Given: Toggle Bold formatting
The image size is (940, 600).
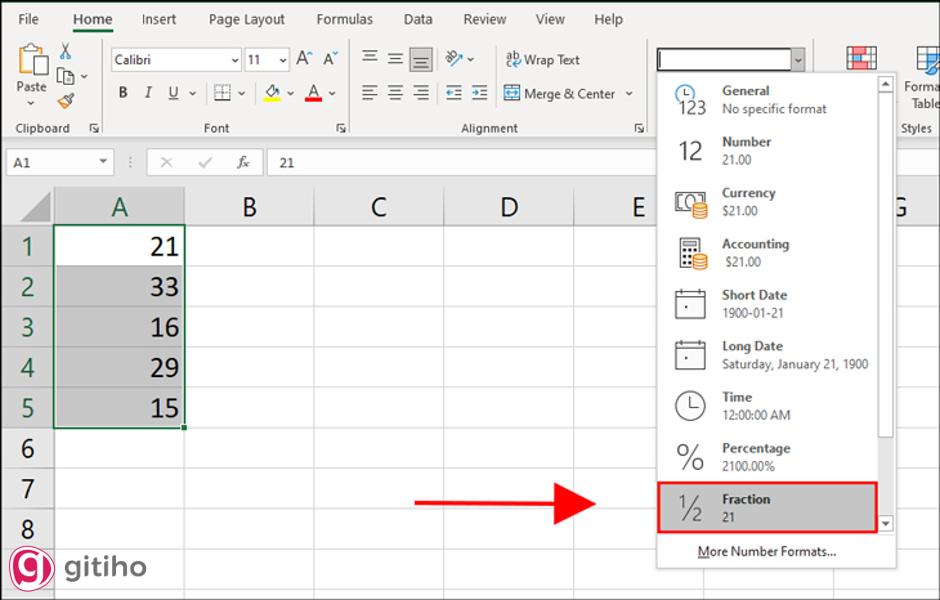Looking at the screenshot, I should 123,93.
